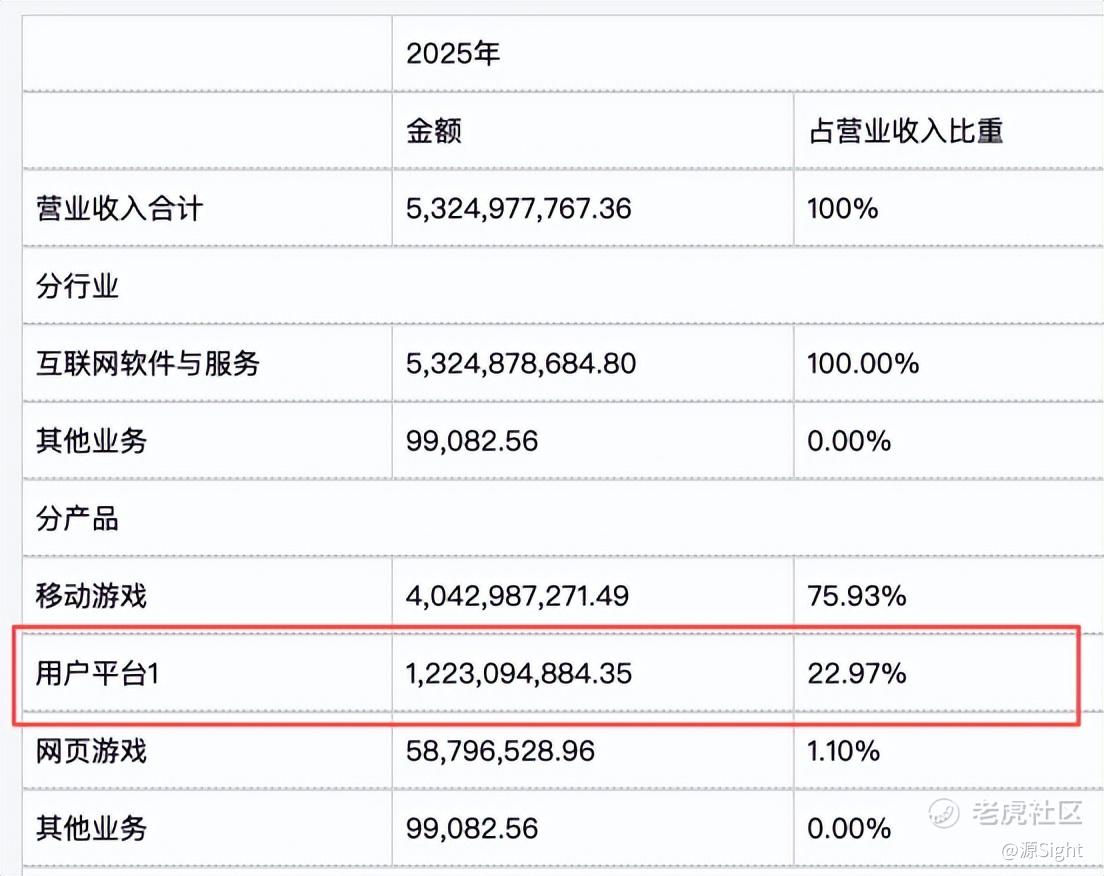The width and height of the screenshot is (1104, 876).
Task: Click the 分行业 section row
Action: click(563, 286)
